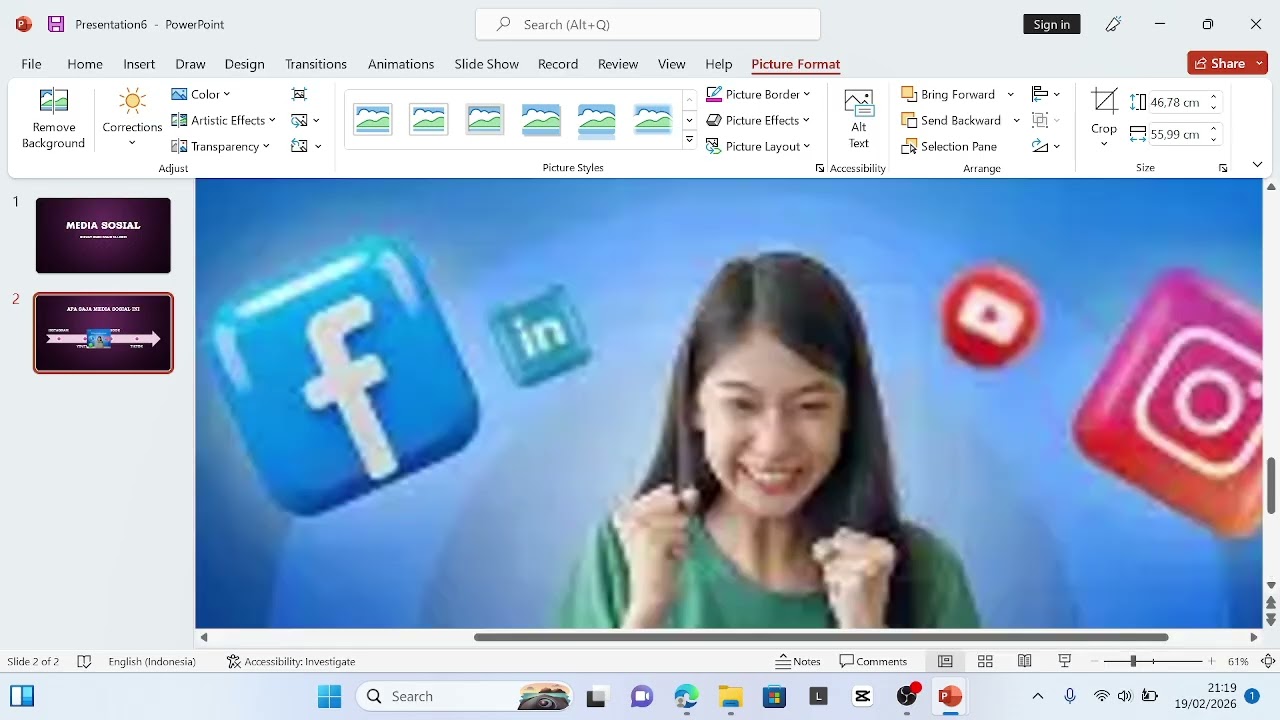The image size is (1280, 720).
Task: Open the Align objects menu
Action: [1045, 94]
